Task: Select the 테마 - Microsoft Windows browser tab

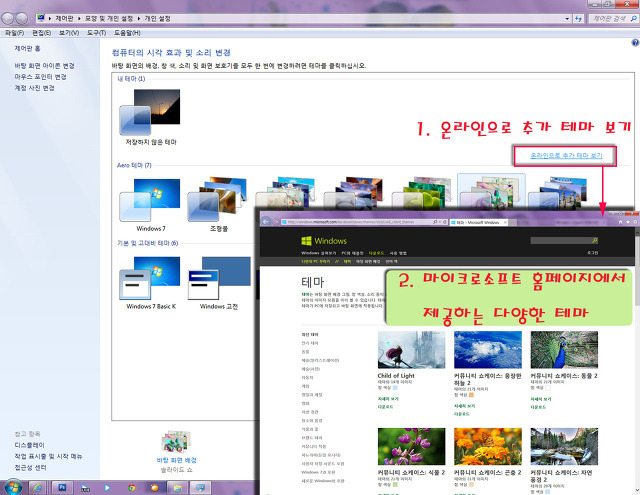Action: [x=478, y=222]
